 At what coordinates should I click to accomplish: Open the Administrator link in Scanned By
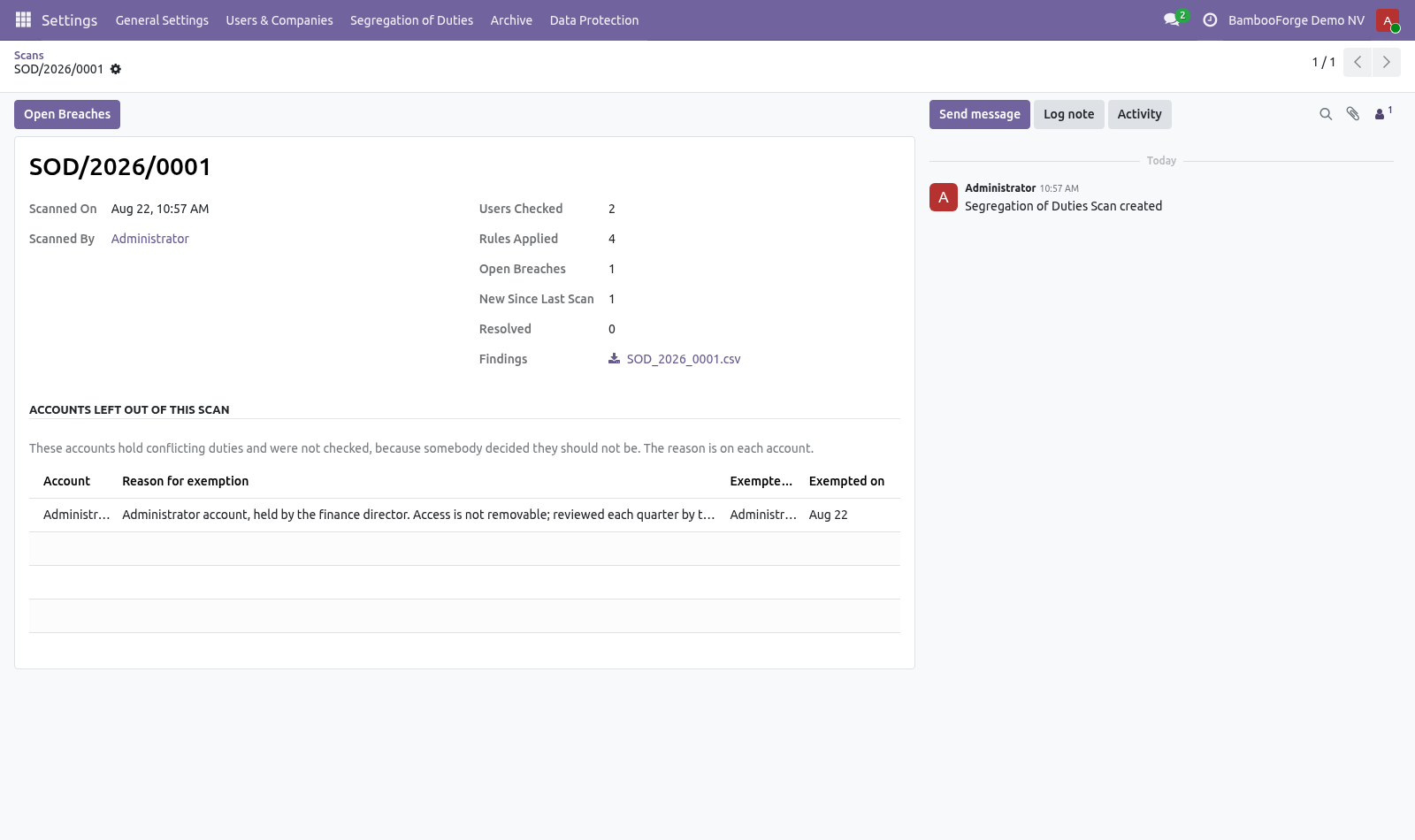tap(150, 239)
